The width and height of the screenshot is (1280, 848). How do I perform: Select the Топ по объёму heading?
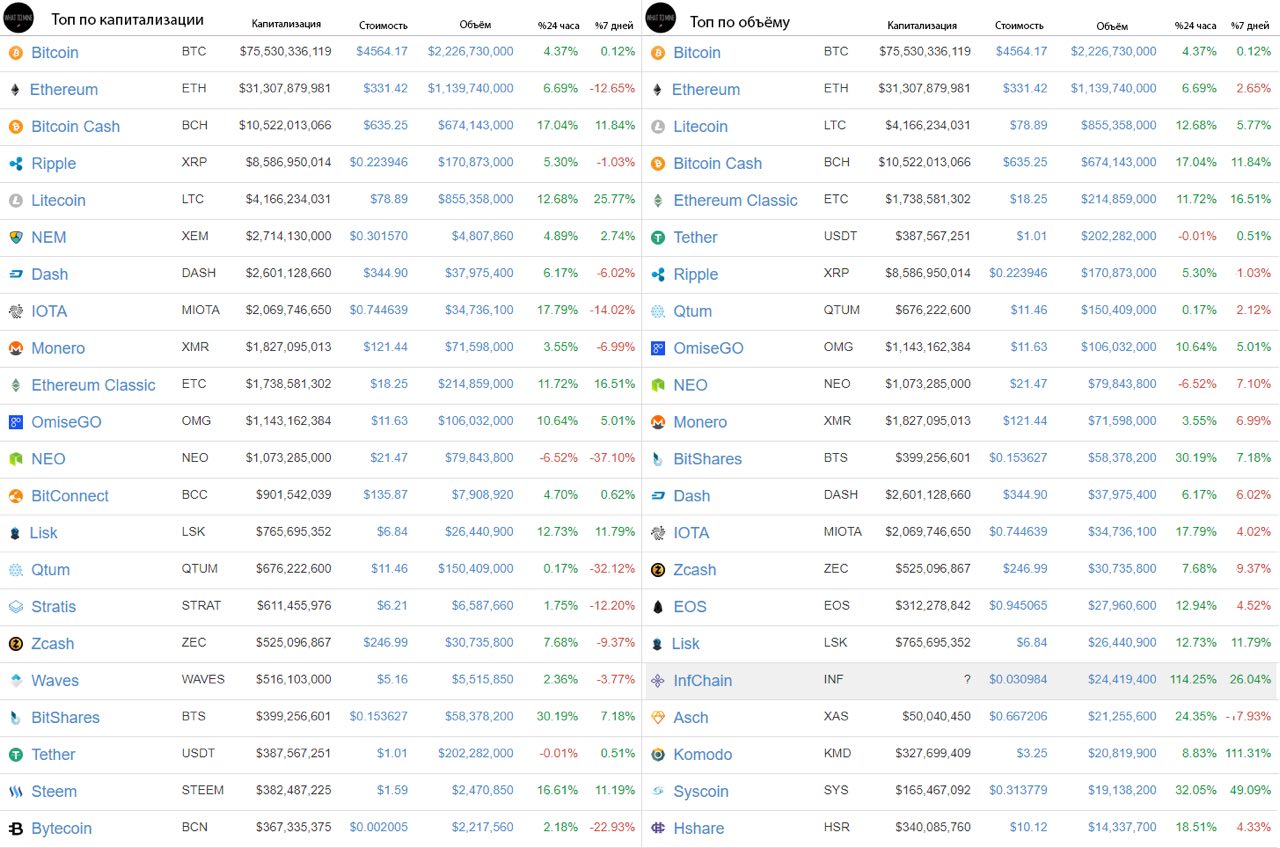coord(740,21)
